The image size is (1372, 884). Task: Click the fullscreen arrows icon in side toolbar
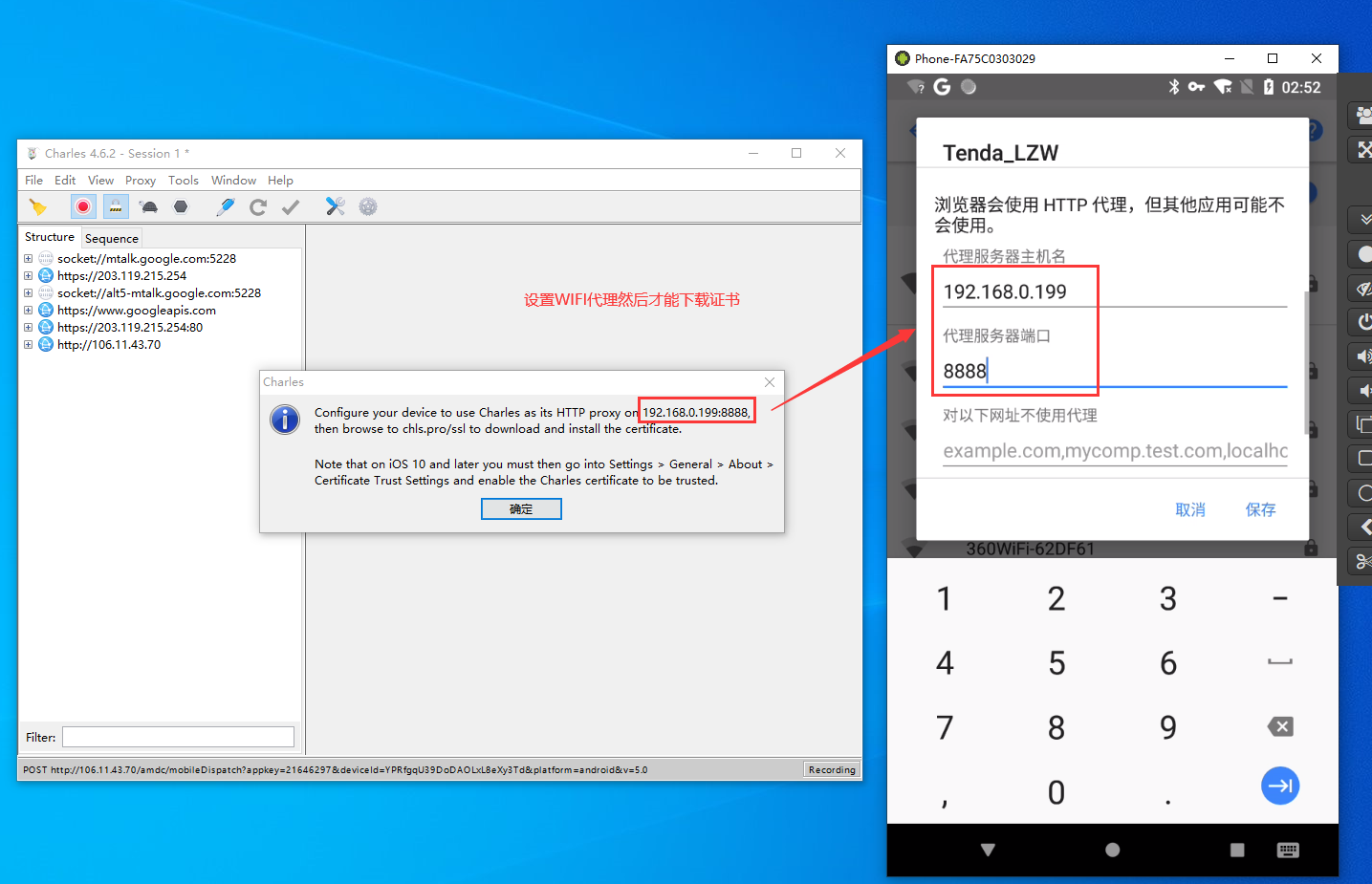coord(1362,150)
